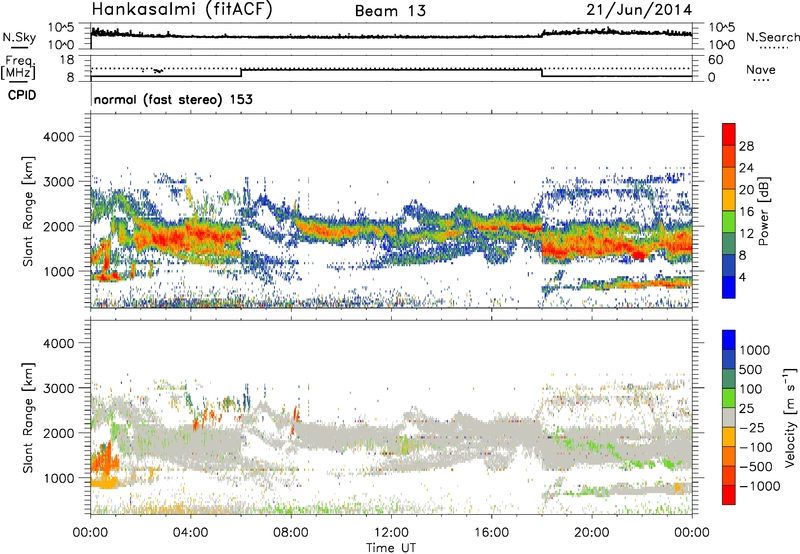Select the 4000 tick of the power panel
The image size is (800, 554).
tap(58, 137)
